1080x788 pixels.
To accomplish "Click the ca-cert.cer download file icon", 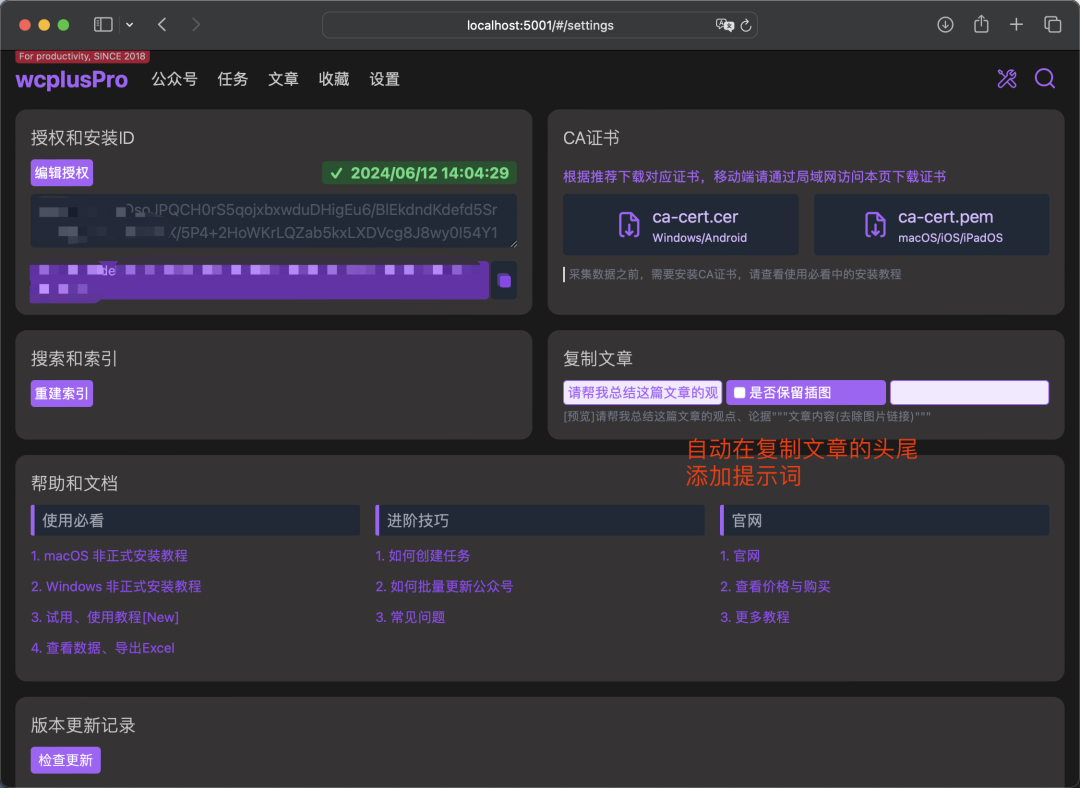I will click(x=629, y=225).
